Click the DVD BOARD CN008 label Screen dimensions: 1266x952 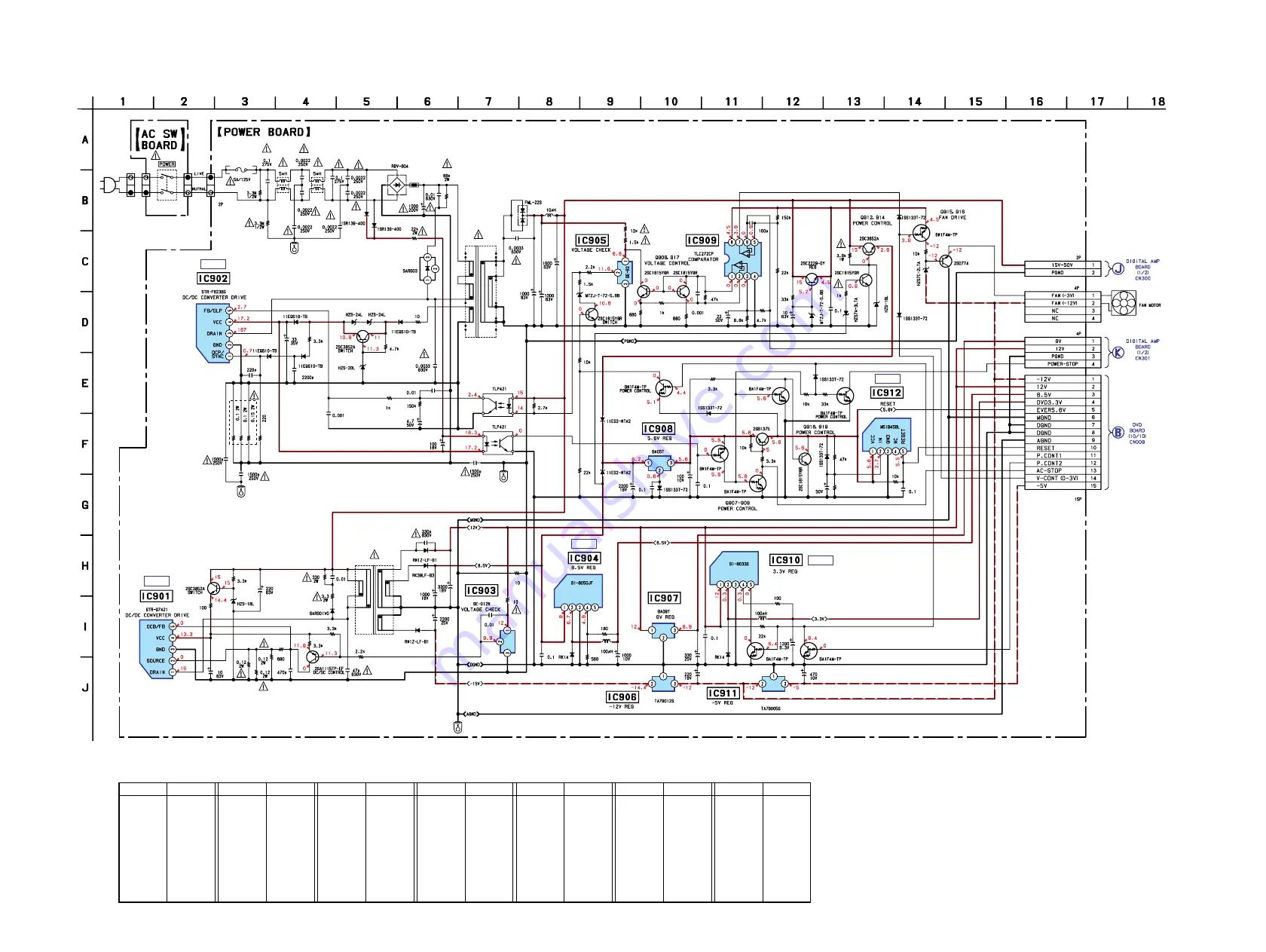1137,433
